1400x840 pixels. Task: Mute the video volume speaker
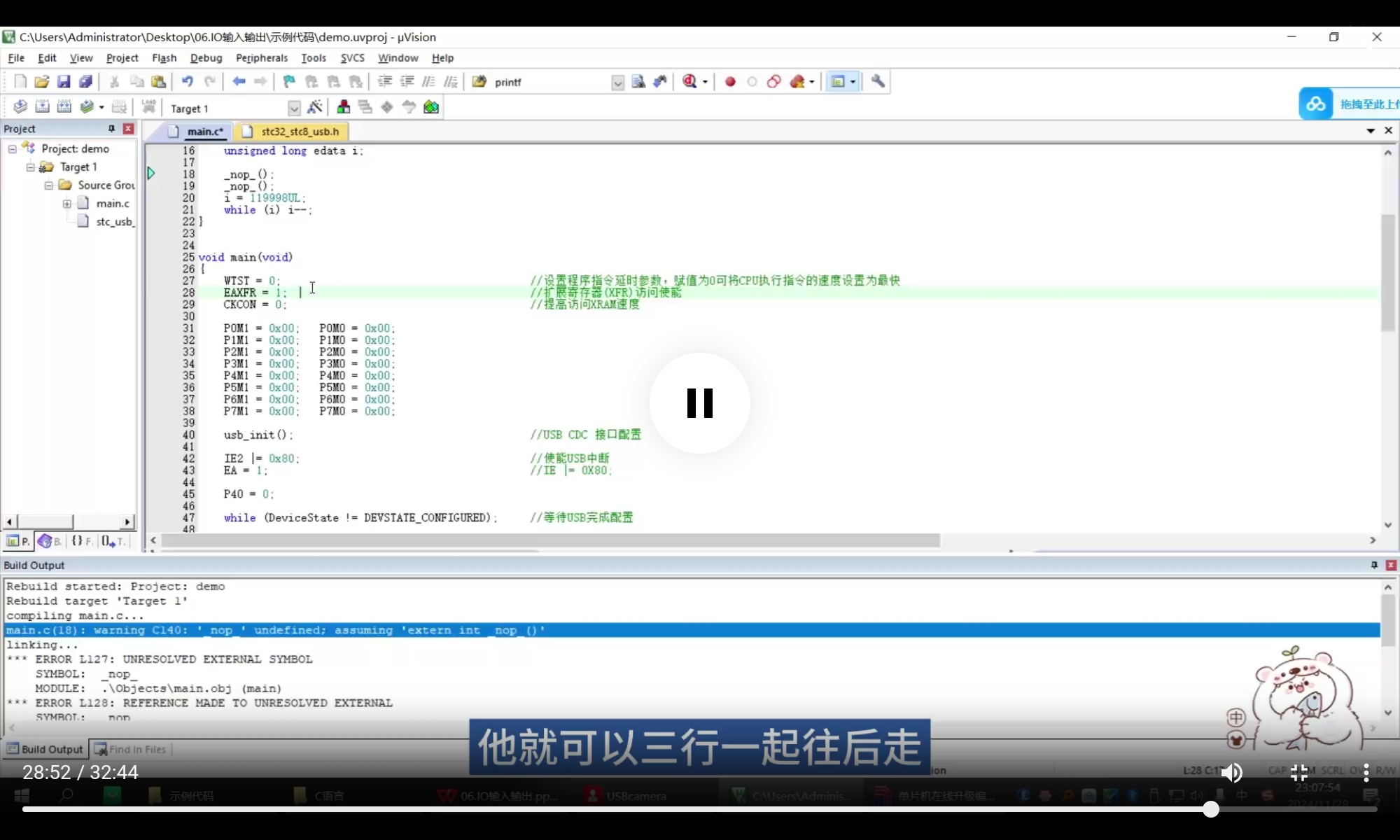coord(1231,772)
